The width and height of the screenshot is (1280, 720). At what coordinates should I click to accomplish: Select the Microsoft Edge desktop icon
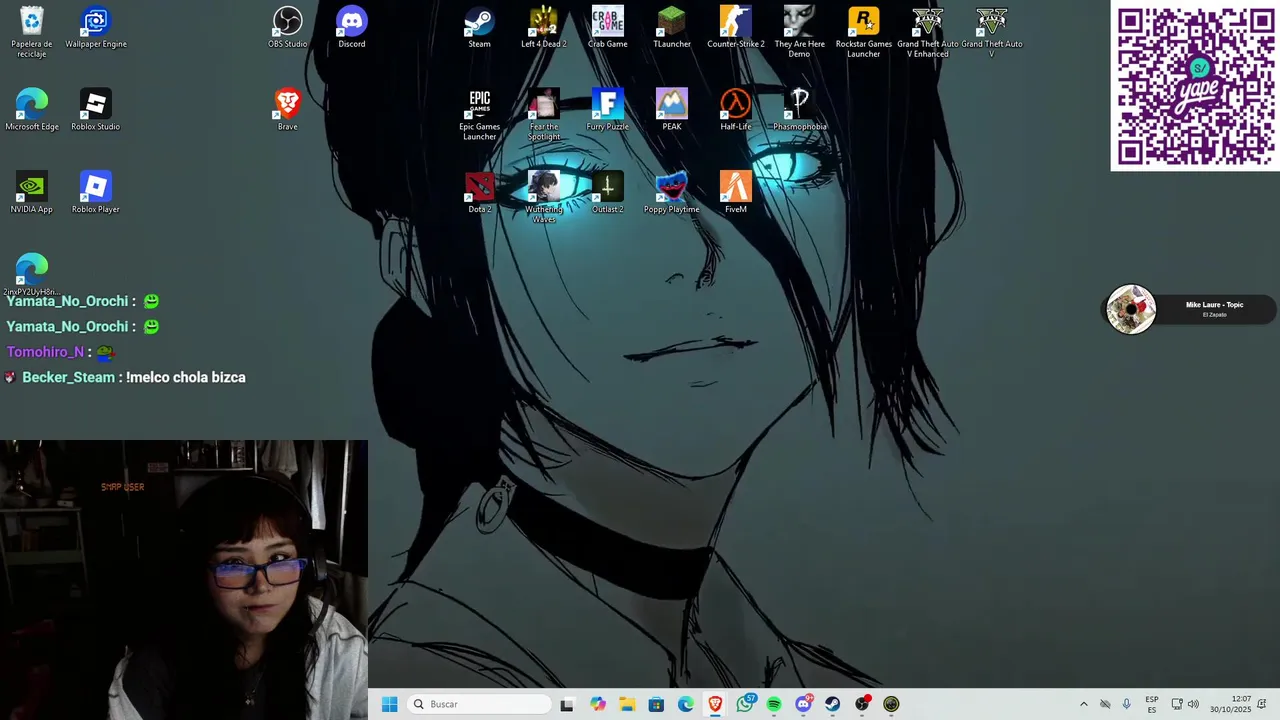[32, 110]
